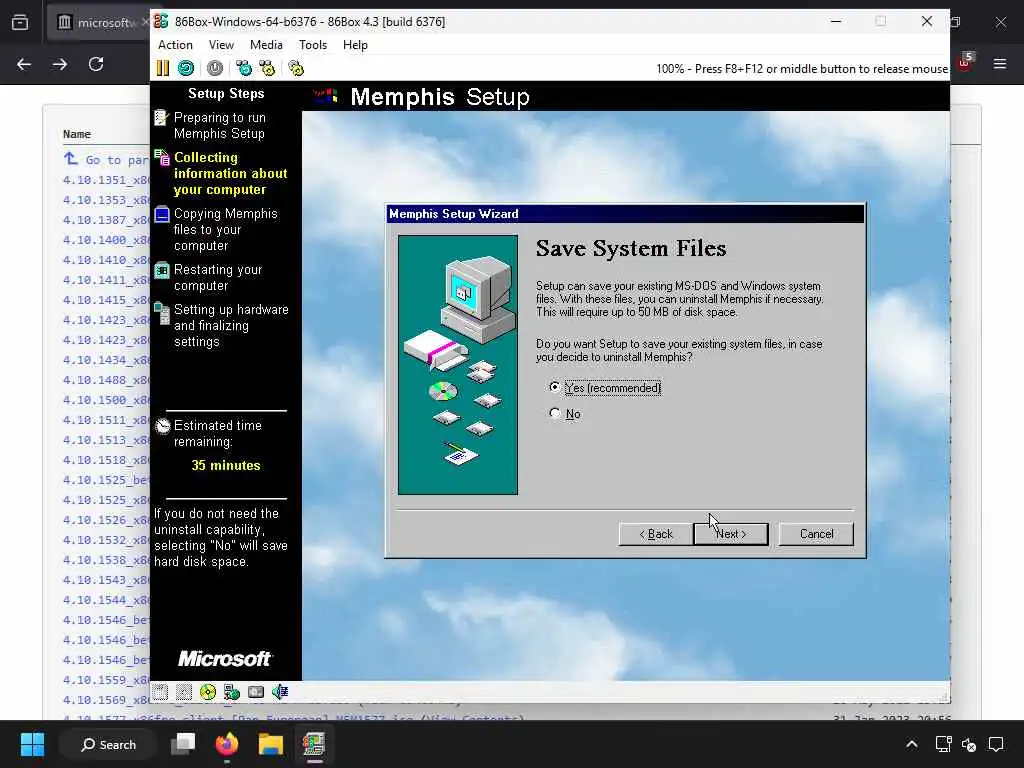Open the 4.10.1400 link in browser
The image size is (1024, 768).
pos(106,240)
